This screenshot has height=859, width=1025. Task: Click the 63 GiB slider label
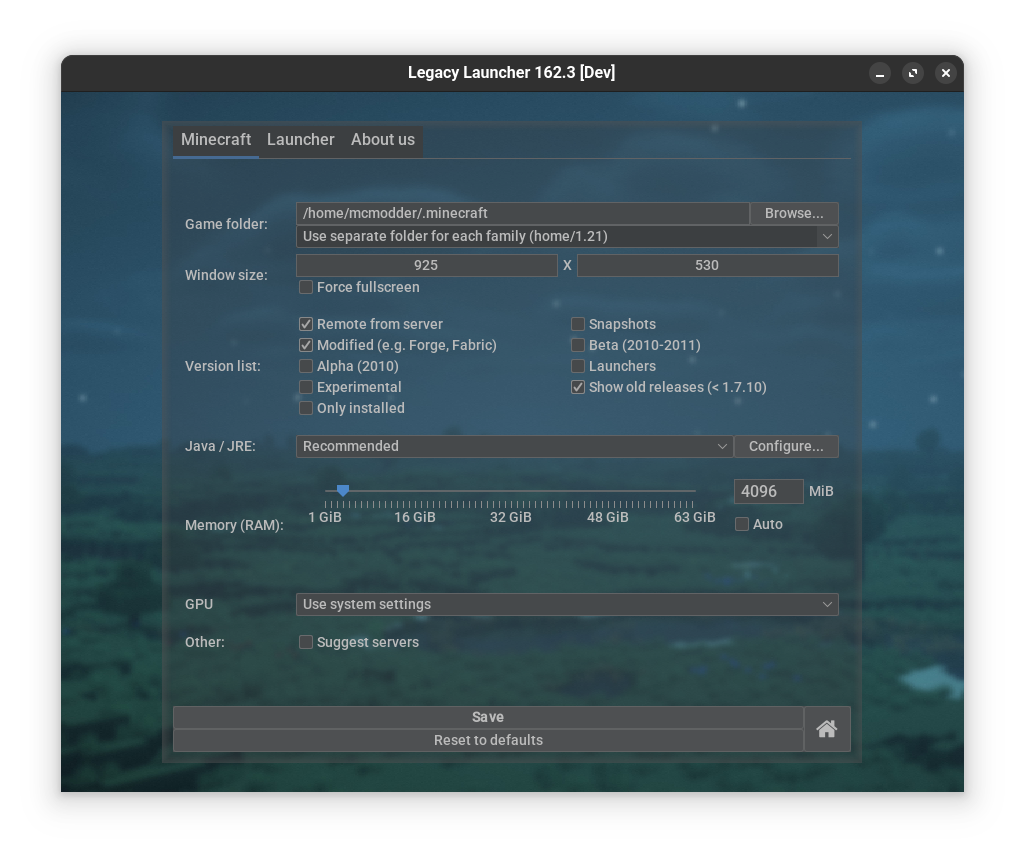(694, 518)
